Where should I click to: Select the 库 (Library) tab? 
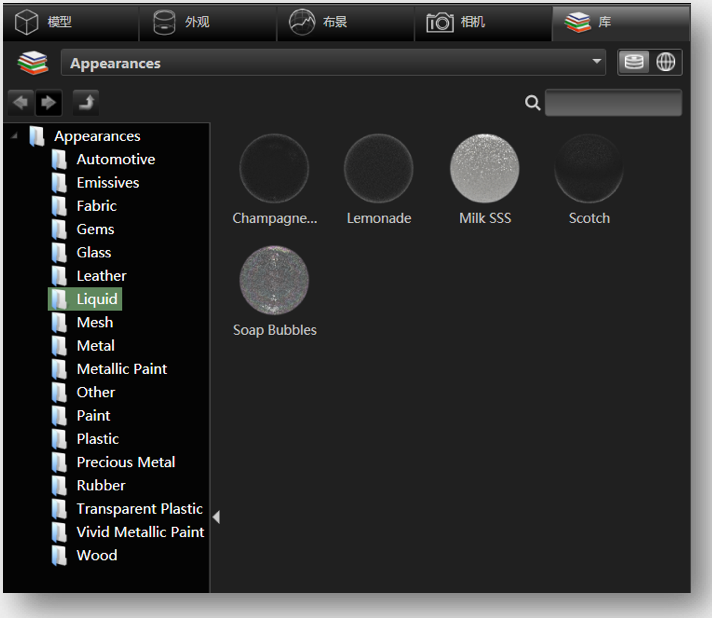point(620,22)
